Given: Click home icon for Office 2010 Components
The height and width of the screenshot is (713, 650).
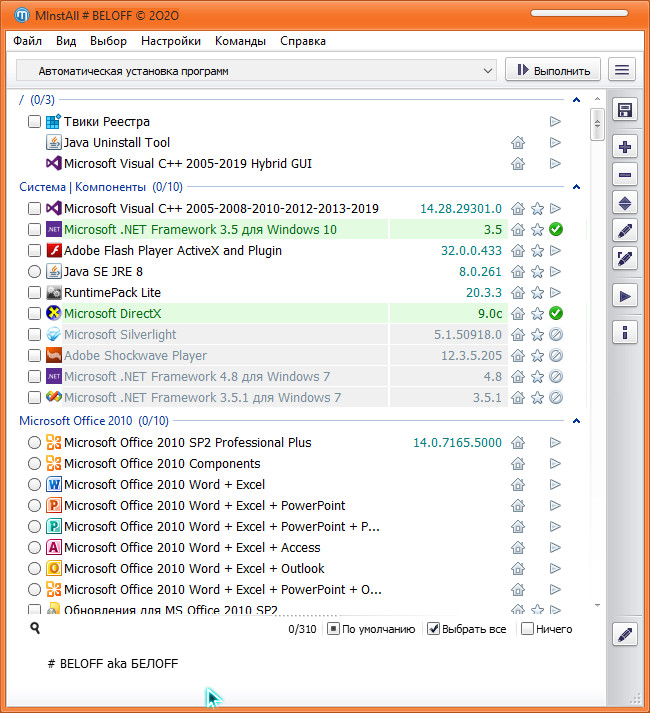Looking at the screenshot, I should coord(518,464).
